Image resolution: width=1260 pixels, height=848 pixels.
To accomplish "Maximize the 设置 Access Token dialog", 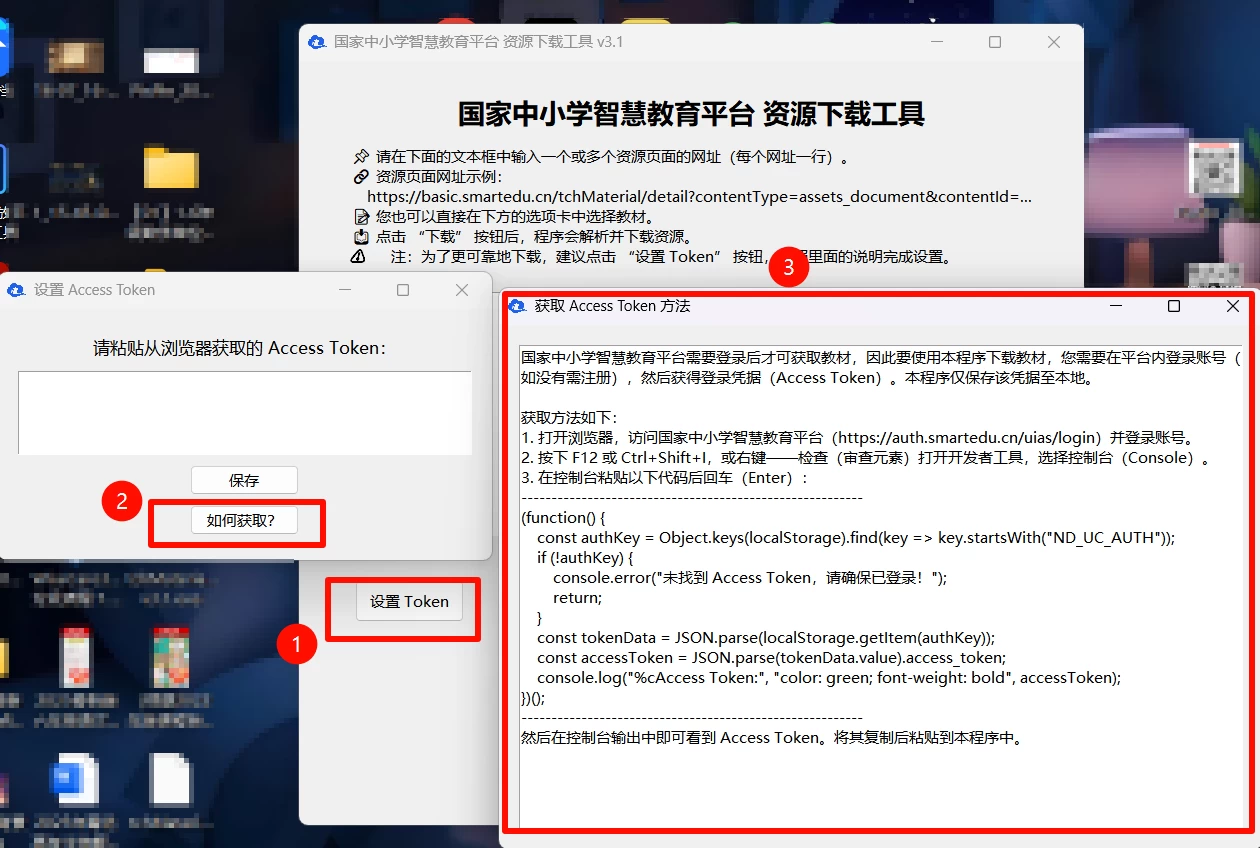I will pyautogui.click(x=403, y=290).
